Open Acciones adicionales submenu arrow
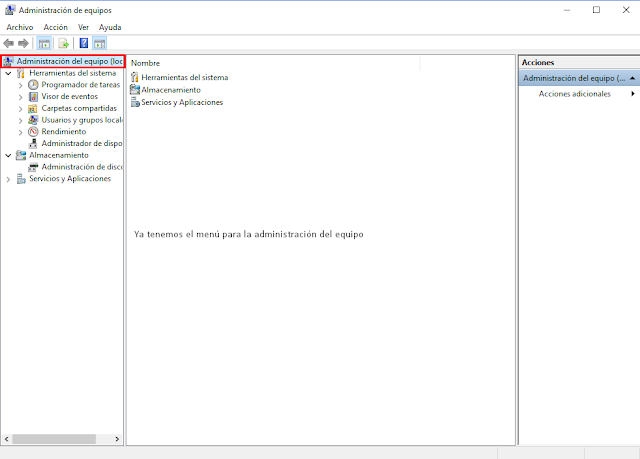Image resolution: width=640 pixels, height=459 pixels. click(633, 93)
